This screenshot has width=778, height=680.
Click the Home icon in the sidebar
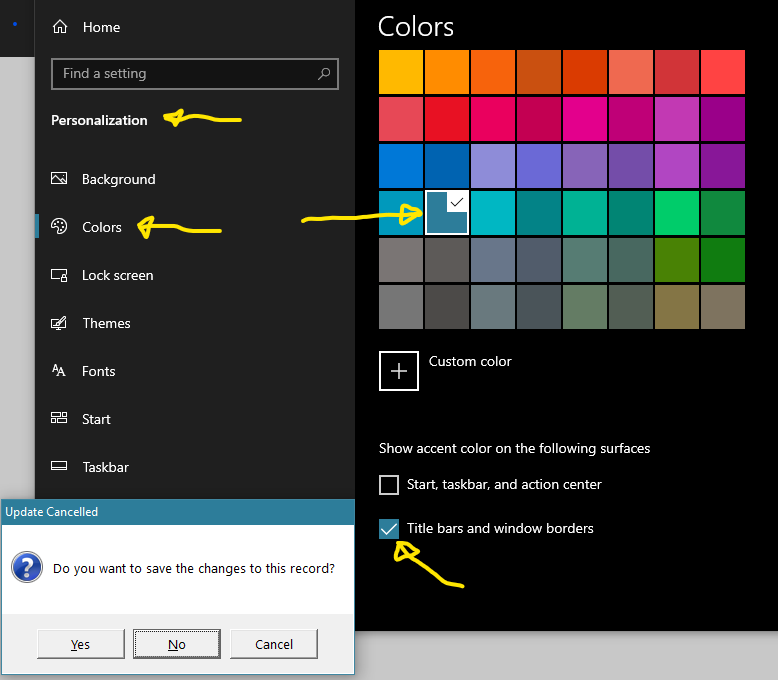click(x=60, y=27)
